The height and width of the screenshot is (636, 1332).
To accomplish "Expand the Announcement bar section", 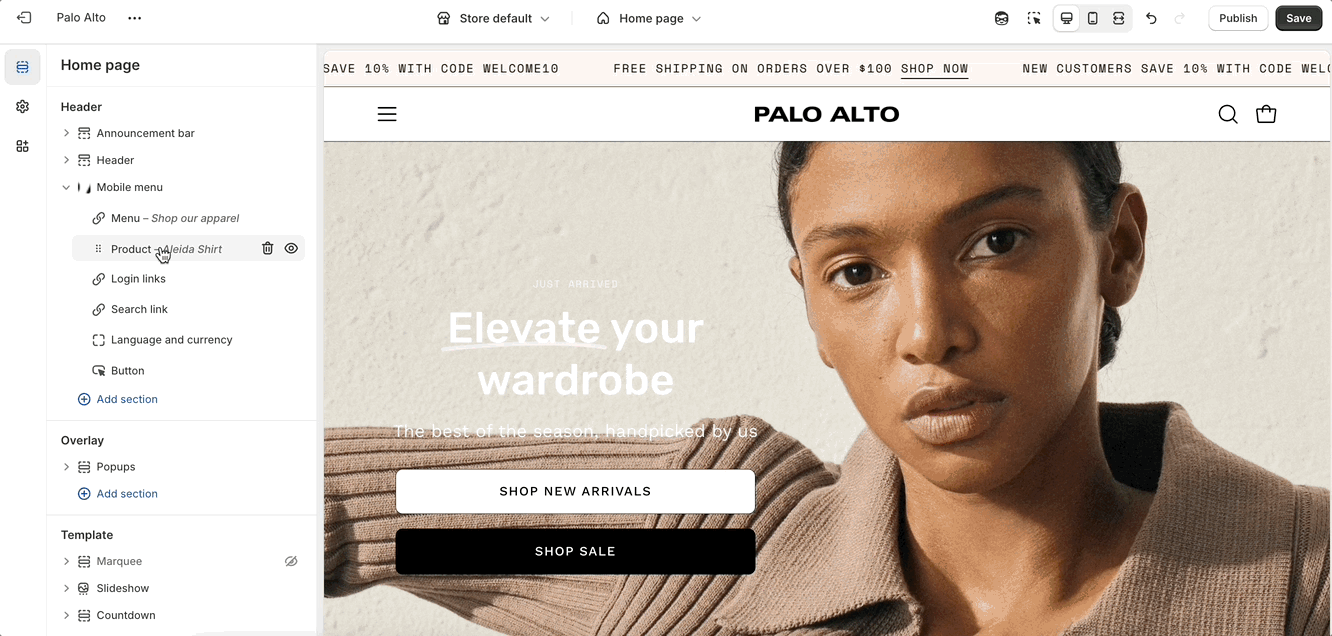I will [x=66, y=133].
